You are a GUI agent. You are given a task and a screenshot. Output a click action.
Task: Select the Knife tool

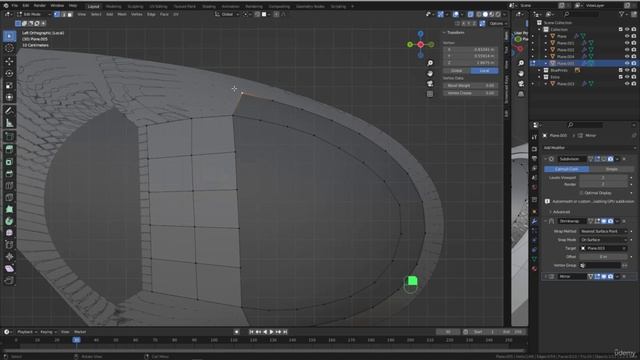(9, 197)
